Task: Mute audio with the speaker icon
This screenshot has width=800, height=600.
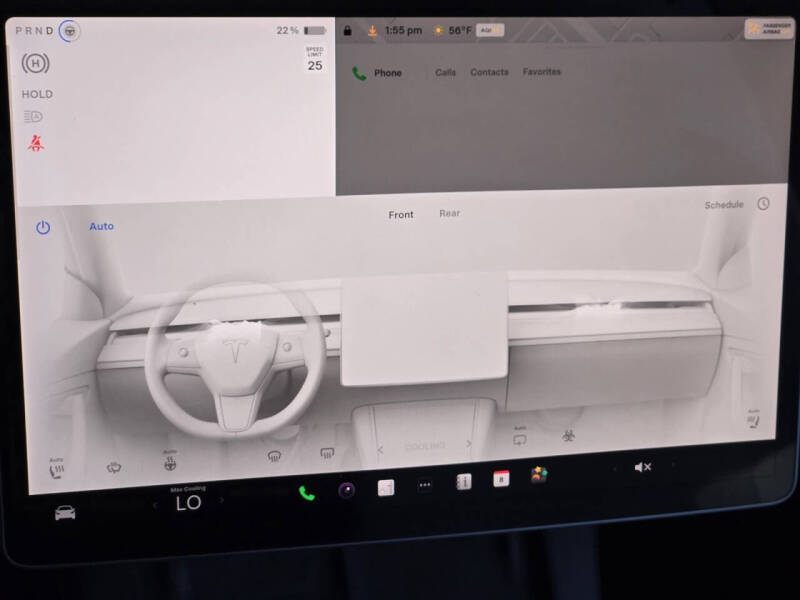Action: pos(641,466)
